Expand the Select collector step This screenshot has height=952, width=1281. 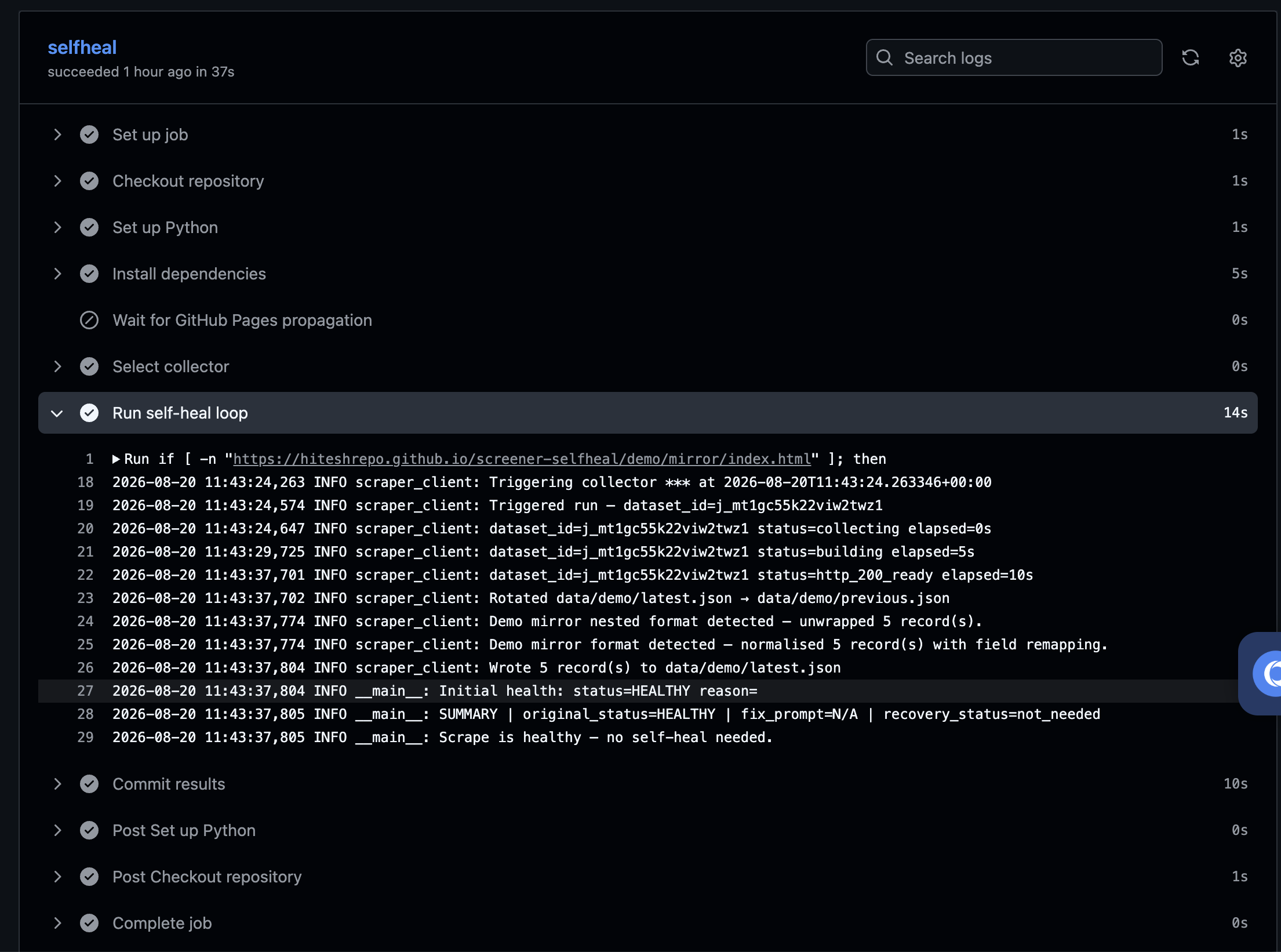click(x=57, y=366)
